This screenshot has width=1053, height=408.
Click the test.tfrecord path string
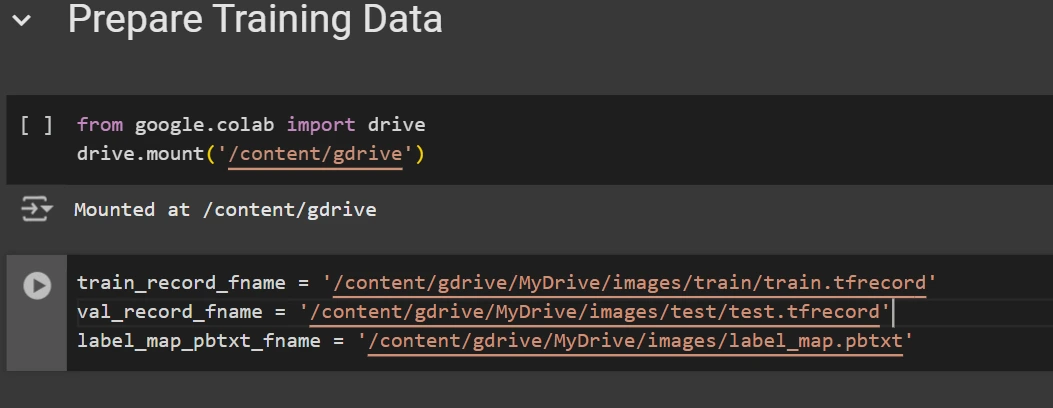click(x=595, y=312)
